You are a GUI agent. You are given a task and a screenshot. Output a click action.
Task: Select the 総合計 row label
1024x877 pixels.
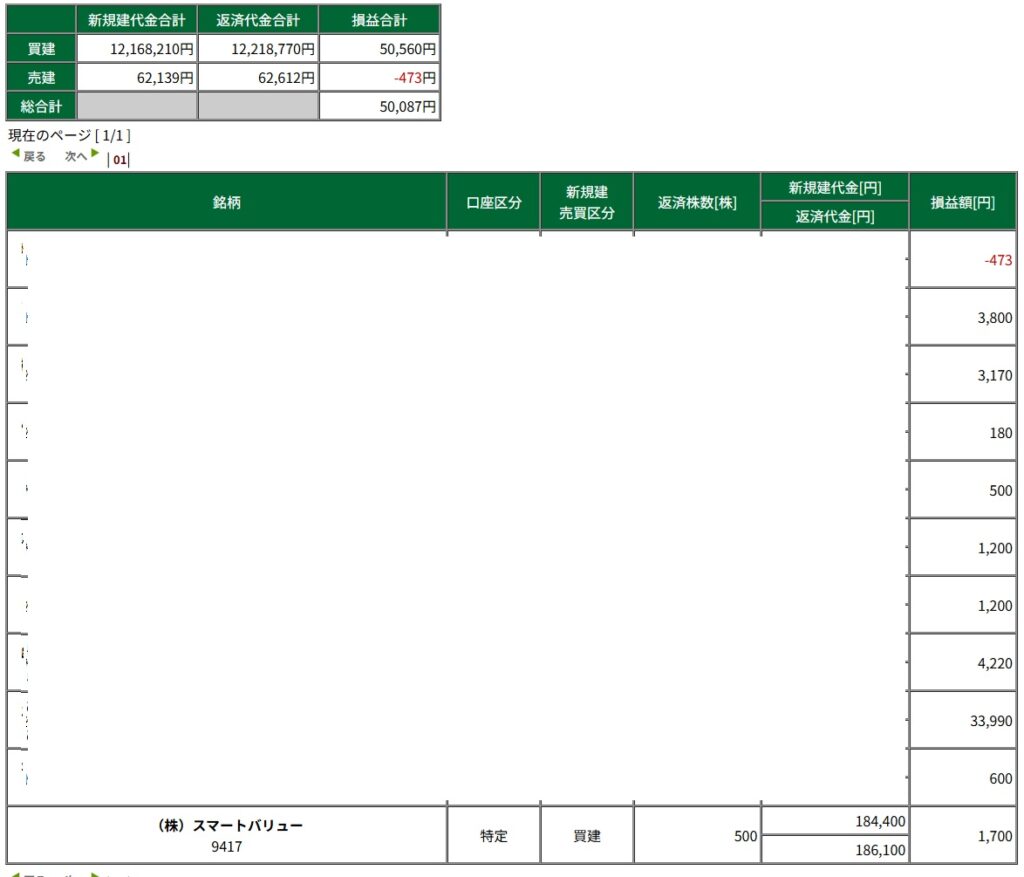(41, 106)
